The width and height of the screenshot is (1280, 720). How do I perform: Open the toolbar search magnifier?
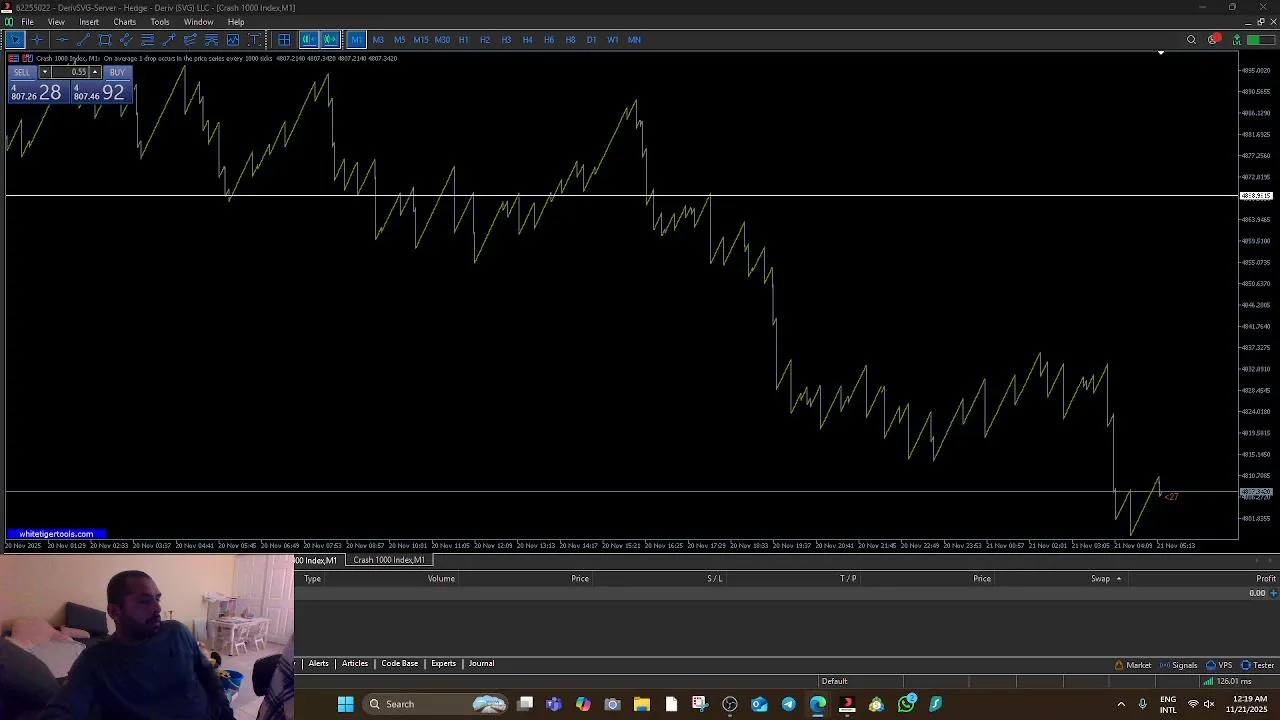click(1191, 40)
